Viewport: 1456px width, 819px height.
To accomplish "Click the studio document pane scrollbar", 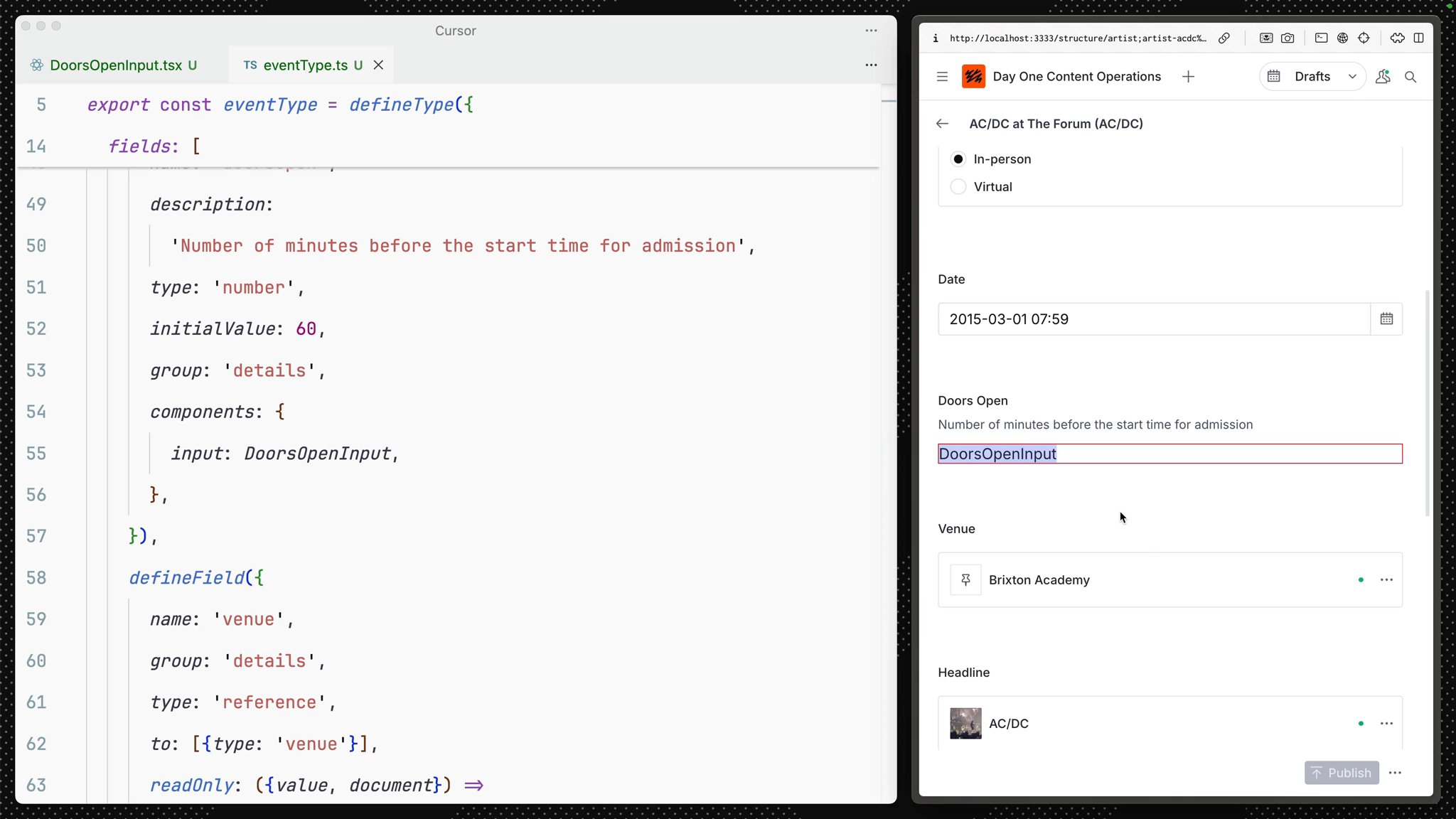I will (1427, 402).
